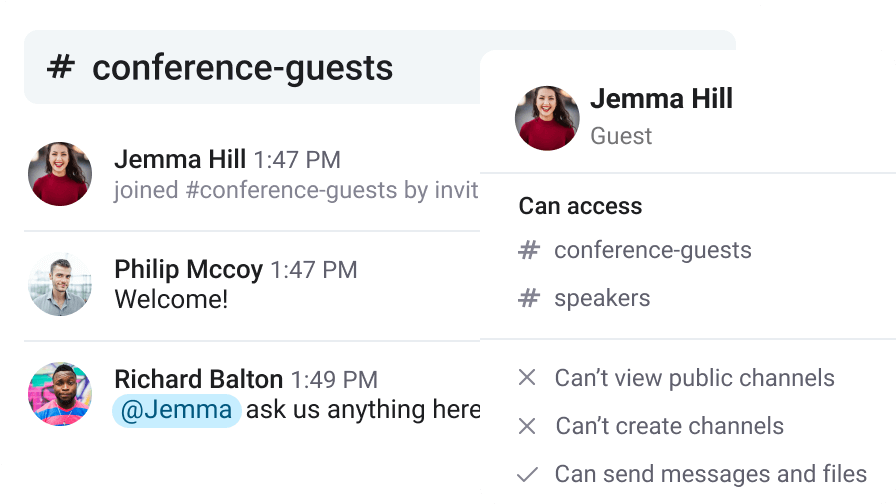Screen dimensions: 896x504
Task: Click the X icon beside Can't create channels
Action: point(527,426)
